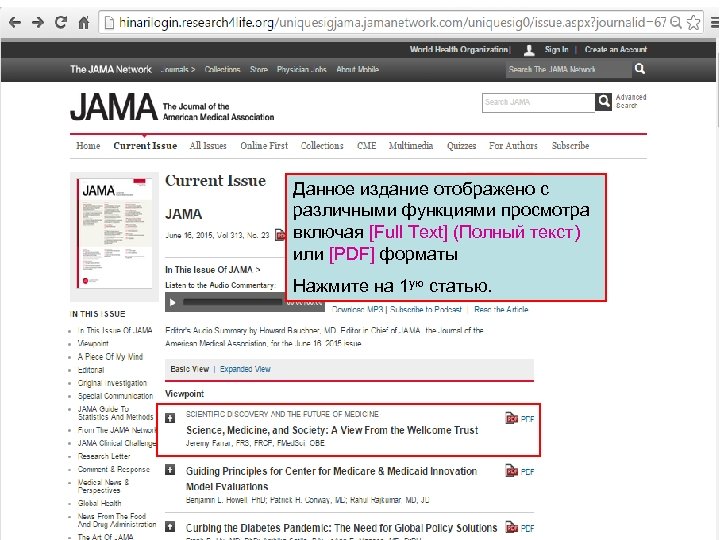
Task: Jump to A Piece Of My Mind sidebar
Action: tap(110, 357)
